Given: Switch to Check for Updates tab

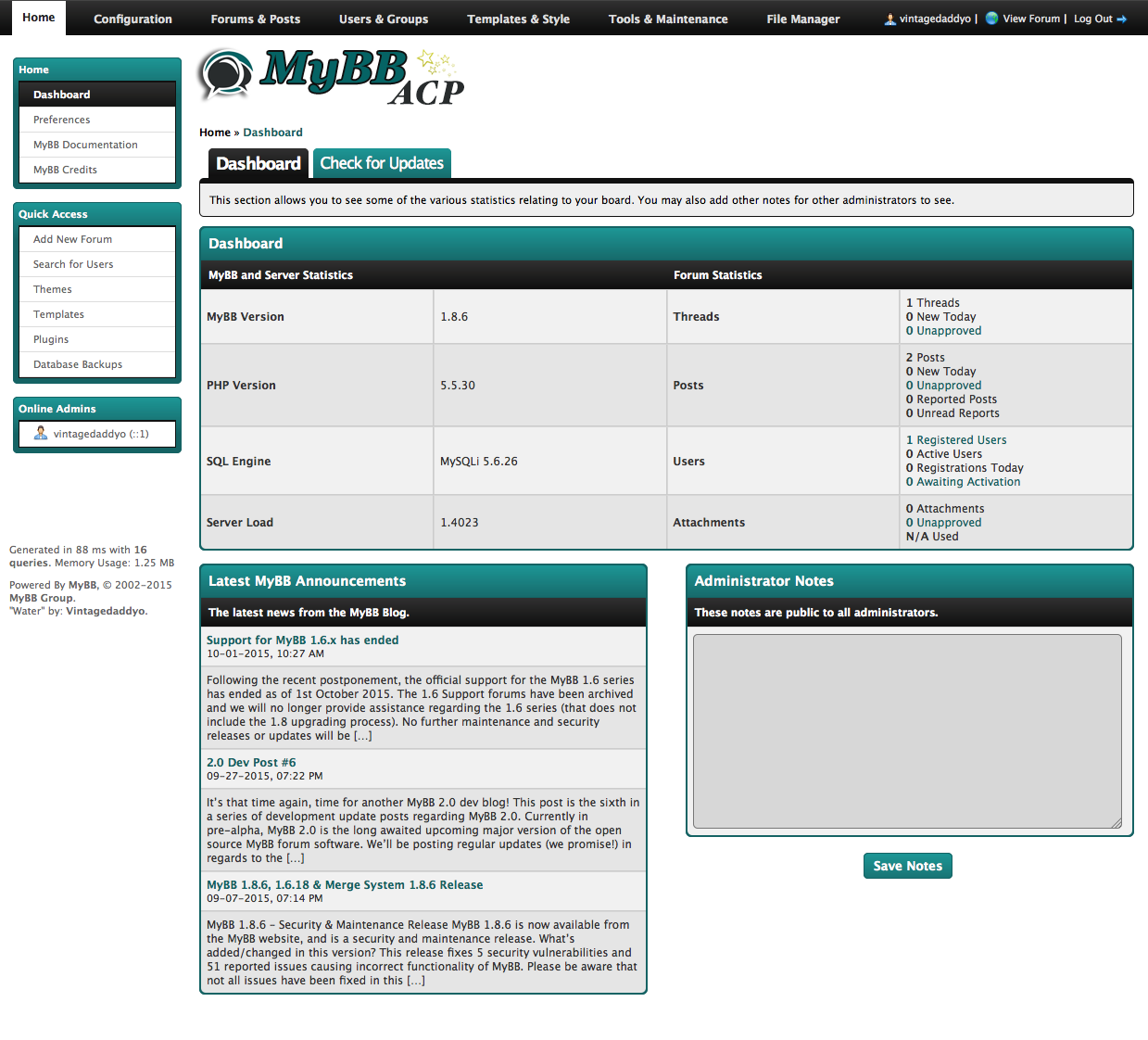Looking at the screenshot, I should (382, 163).
